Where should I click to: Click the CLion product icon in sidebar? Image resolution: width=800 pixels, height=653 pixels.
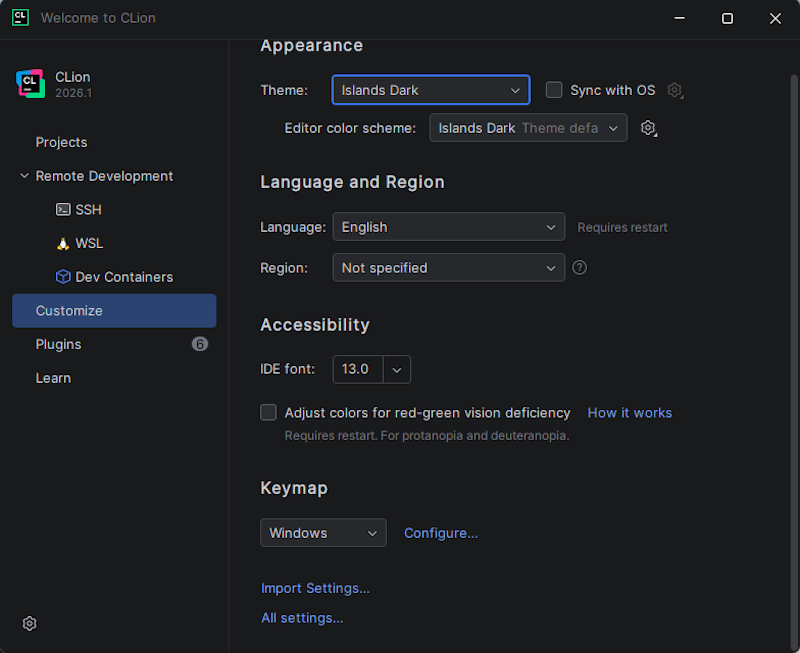30,84
